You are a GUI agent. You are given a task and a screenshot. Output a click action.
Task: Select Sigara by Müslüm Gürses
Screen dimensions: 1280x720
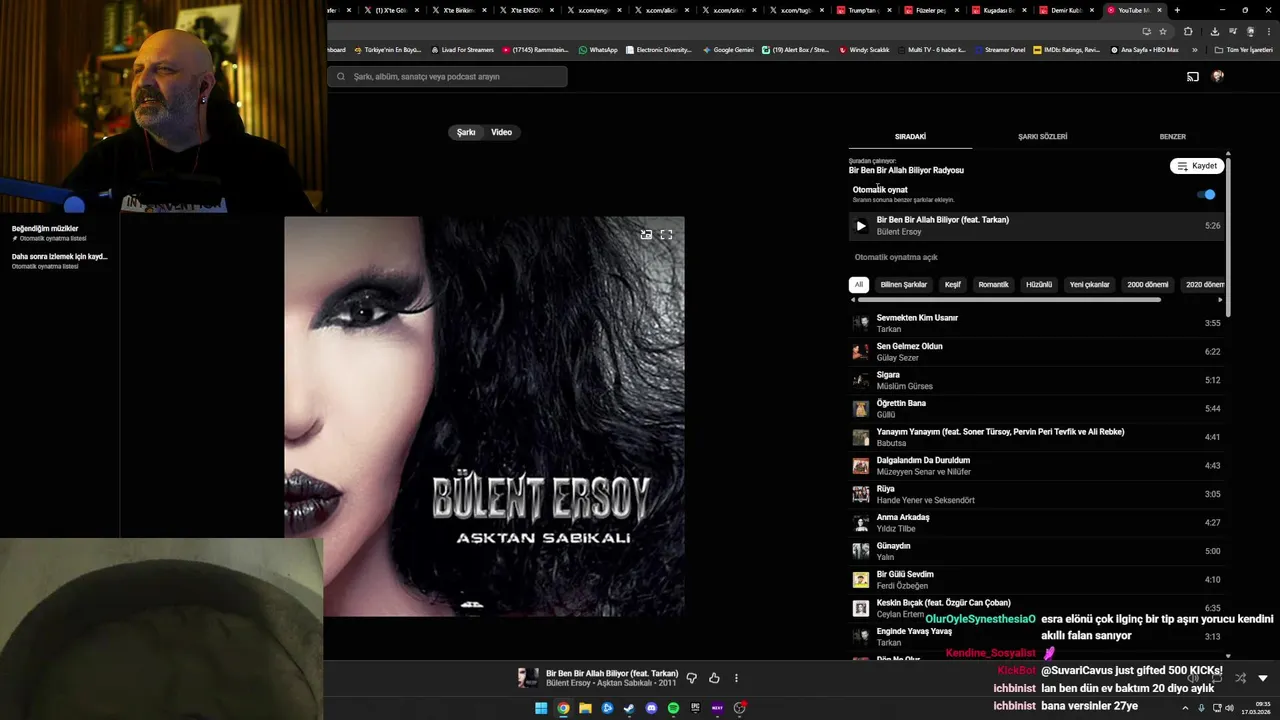pyautogui.click(x=1035, y=380)
